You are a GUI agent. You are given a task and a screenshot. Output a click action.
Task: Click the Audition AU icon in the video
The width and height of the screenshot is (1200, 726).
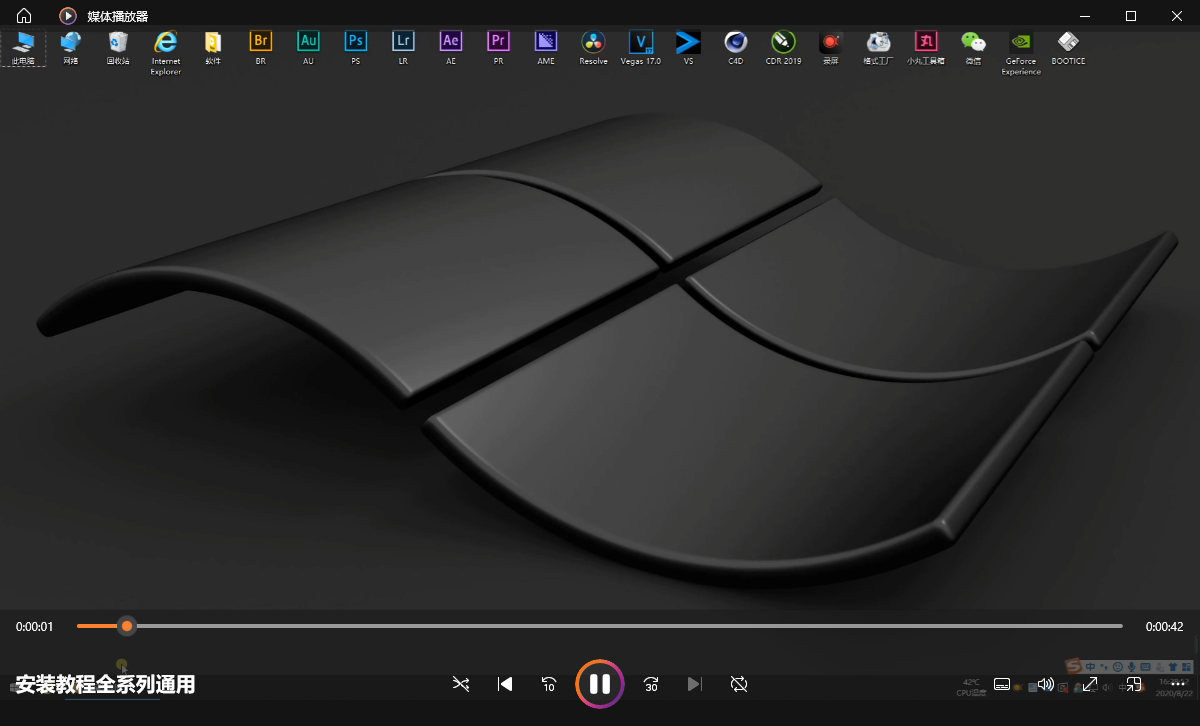coord(308,48)
